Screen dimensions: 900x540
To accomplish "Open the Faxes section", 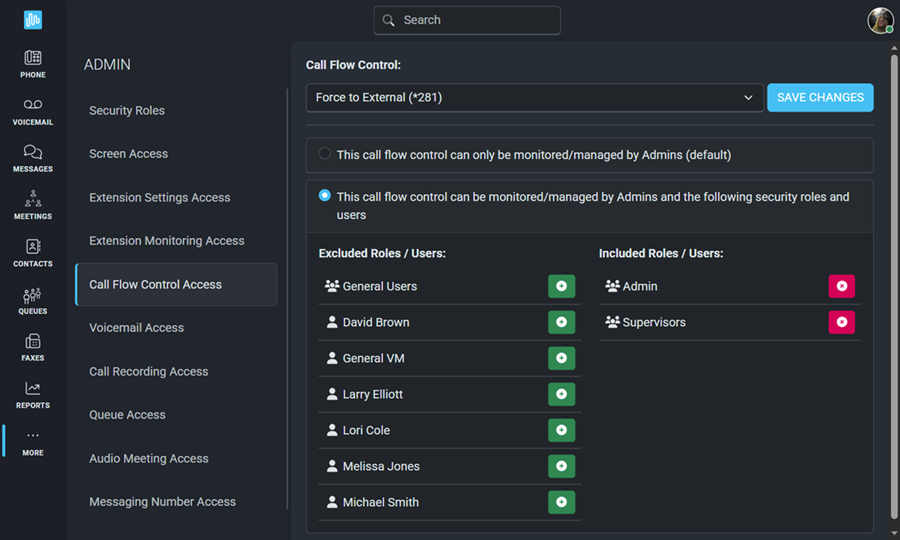I will pos(33,348).
